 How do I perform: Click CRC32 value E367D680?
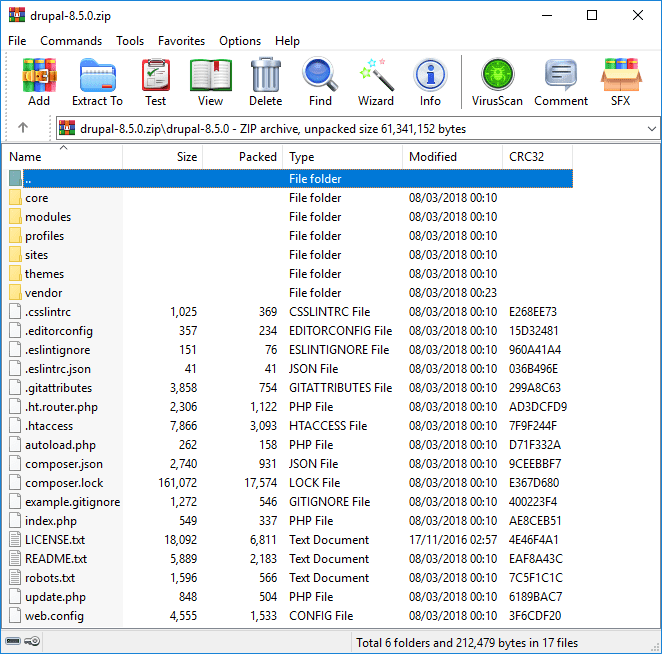click(534, 483)
